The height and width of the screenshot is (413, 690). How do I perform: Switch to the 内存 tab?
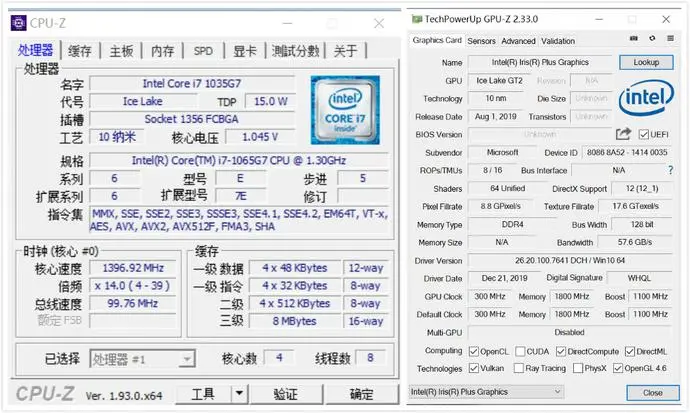tap(162, 51)
